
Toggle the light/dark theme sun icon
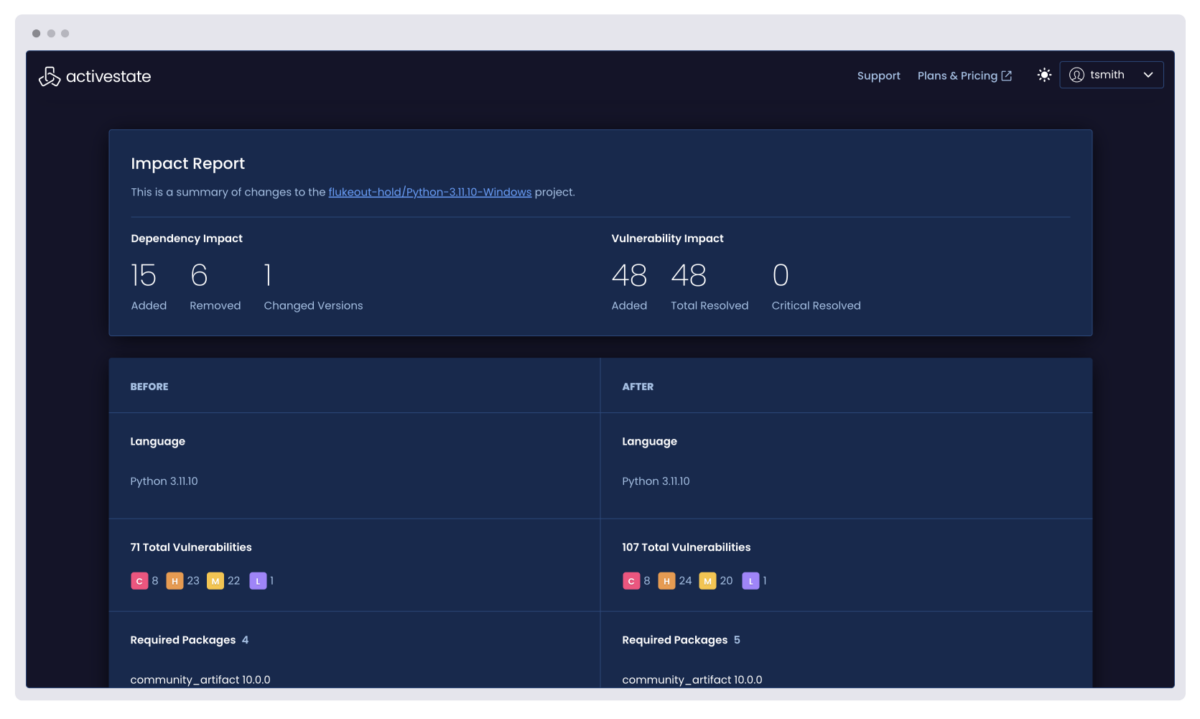tap(1044, 75)
